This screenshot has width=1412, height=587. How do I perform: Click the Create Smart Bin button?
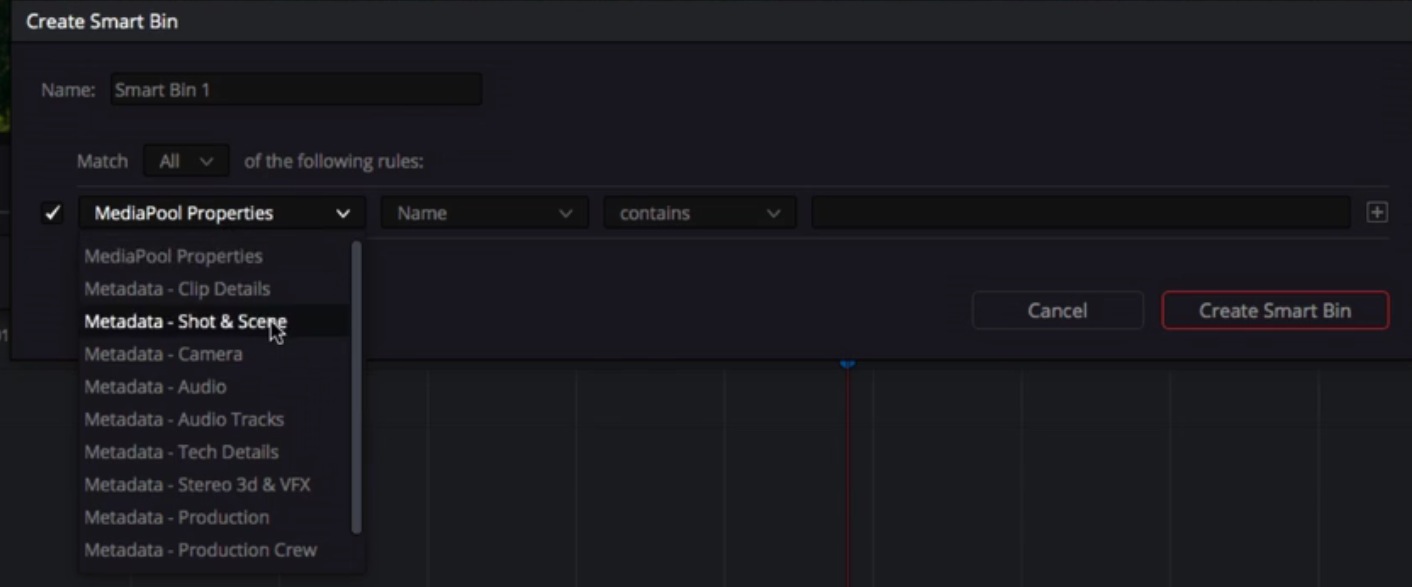click(1274, 311)
